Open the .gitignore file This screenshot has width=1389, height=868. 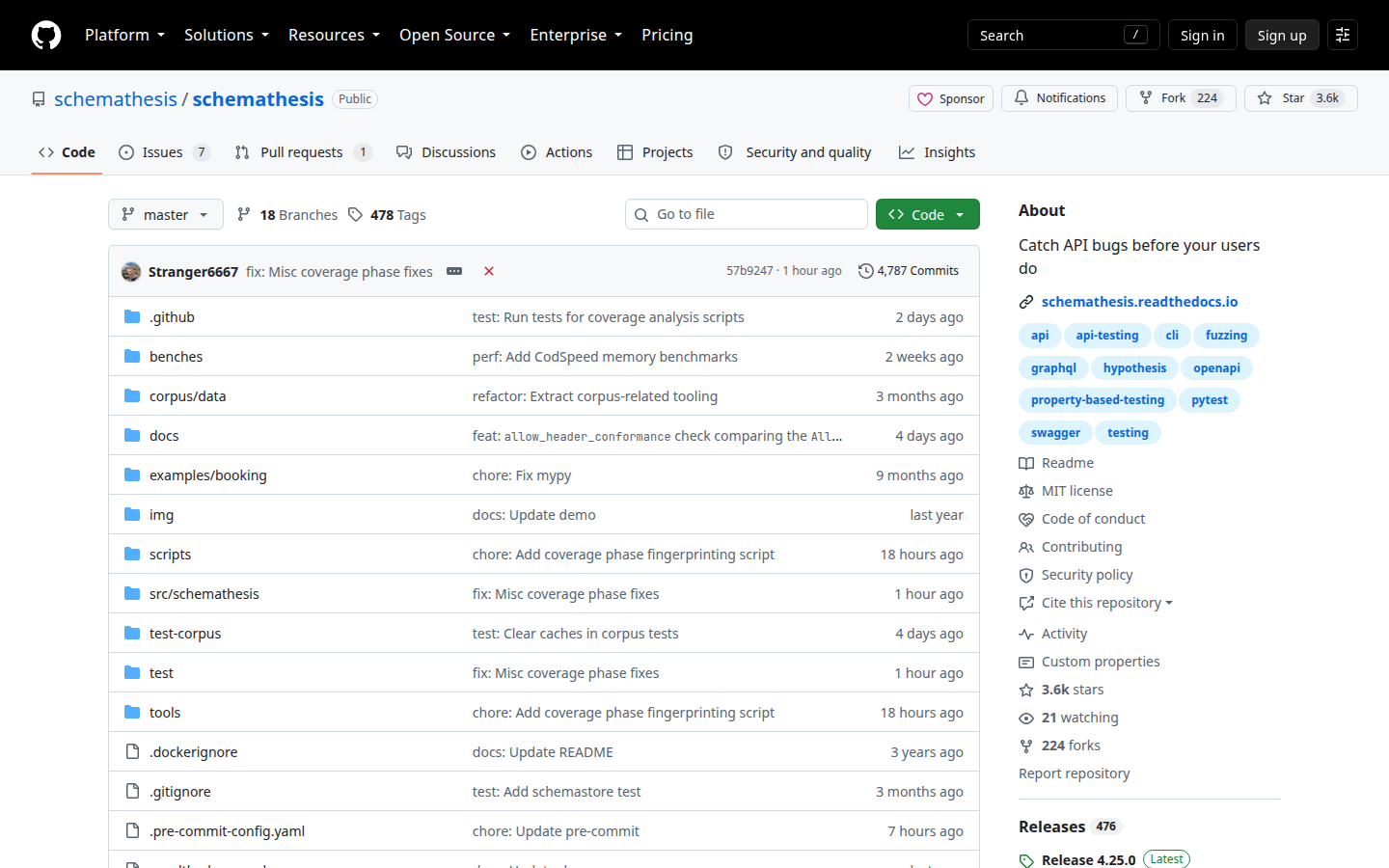coord(179,792)
